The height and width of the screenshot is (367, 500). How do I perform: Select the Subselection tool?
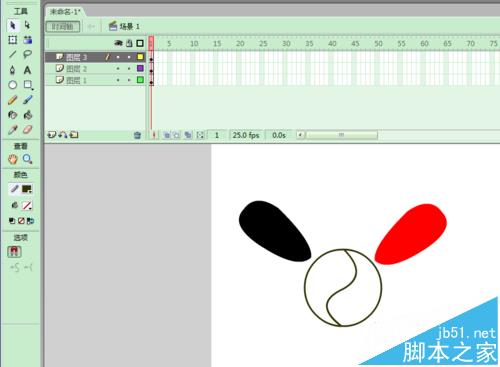tap(27, 25)
